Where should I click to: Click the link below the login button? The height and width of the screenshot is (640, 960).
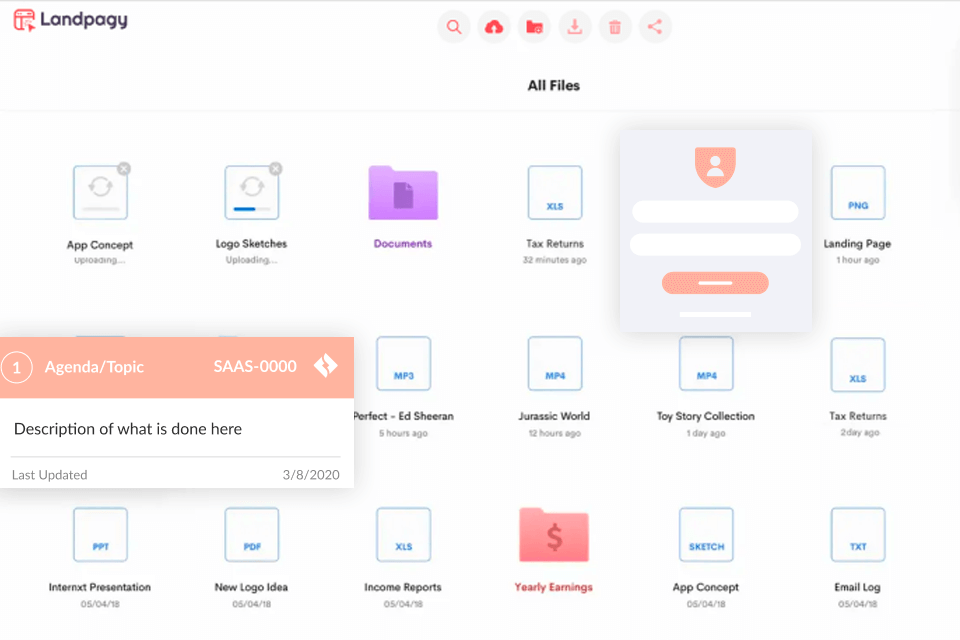coord(715,314)
